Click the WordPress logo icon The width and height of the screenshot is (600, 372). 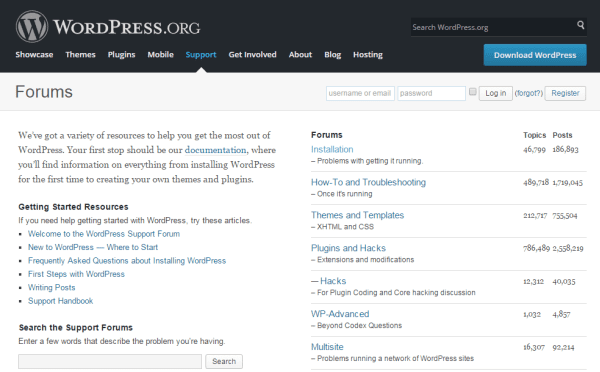click(32, 26)
